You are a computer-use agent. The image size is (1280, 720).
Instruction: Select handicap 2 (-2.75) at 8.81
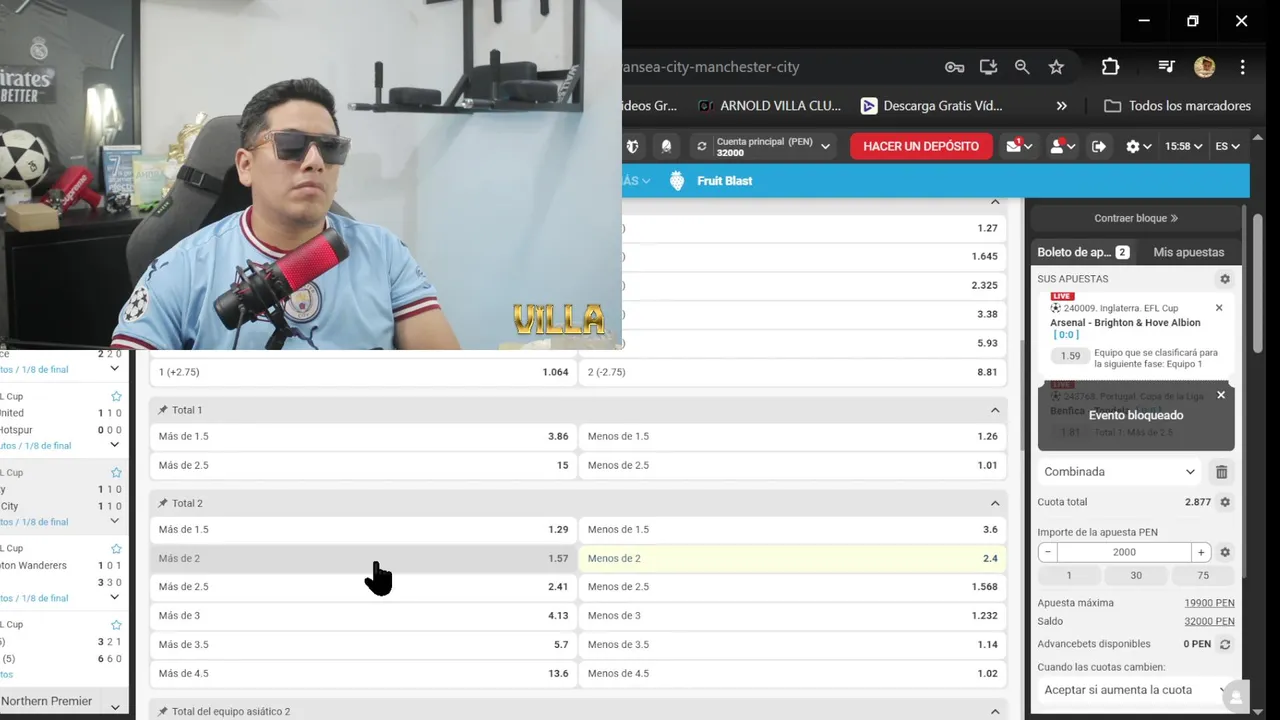click(793, 372)
